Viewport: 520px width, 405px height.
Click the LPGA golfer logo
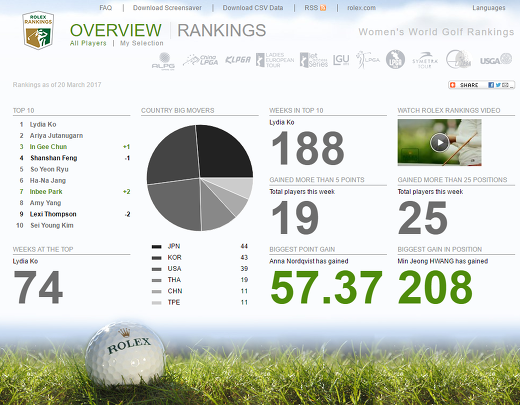pos(368,60)
